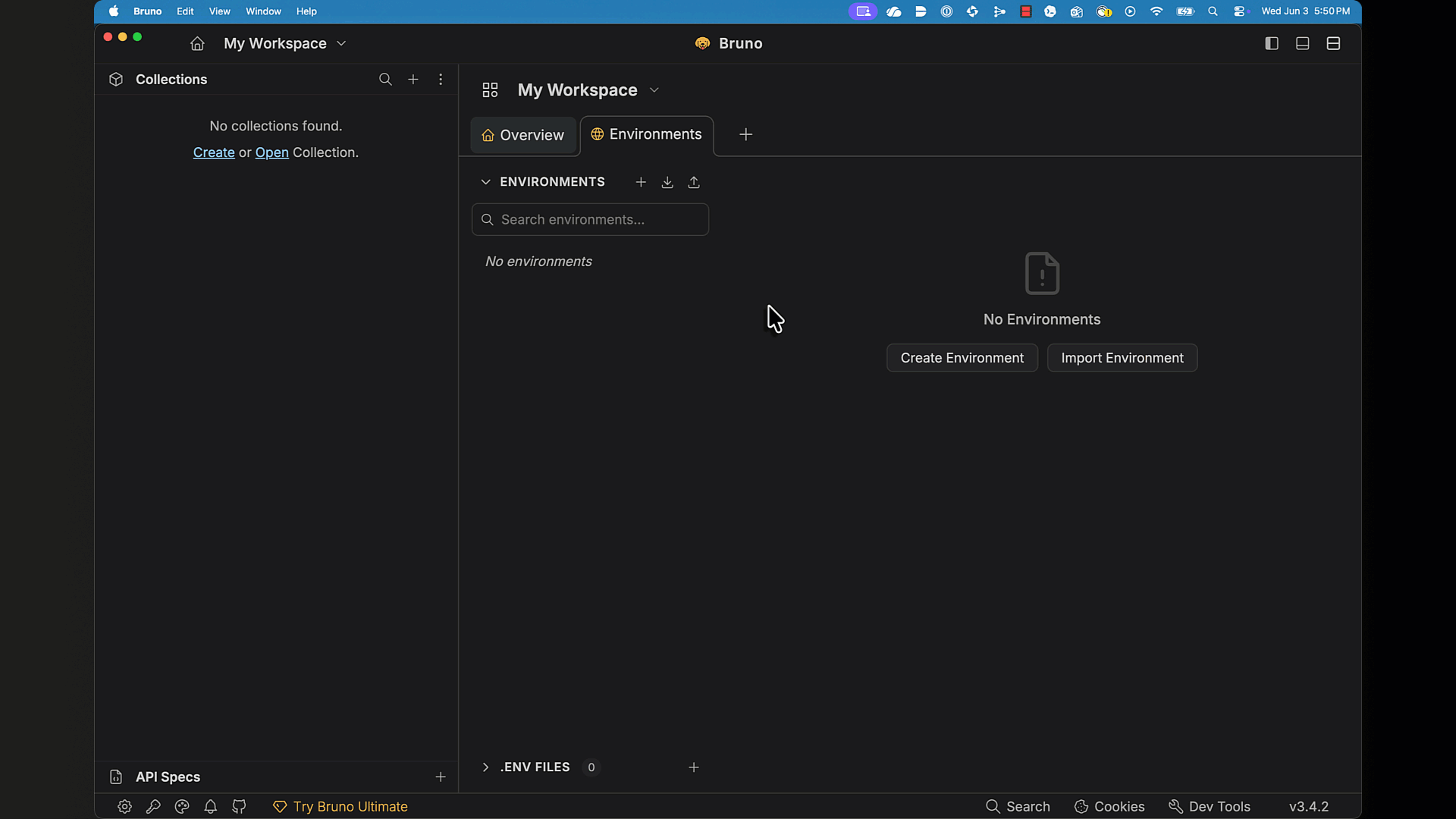Search collections with magnifier icon
1456x819 pixels.
[385, 80]
